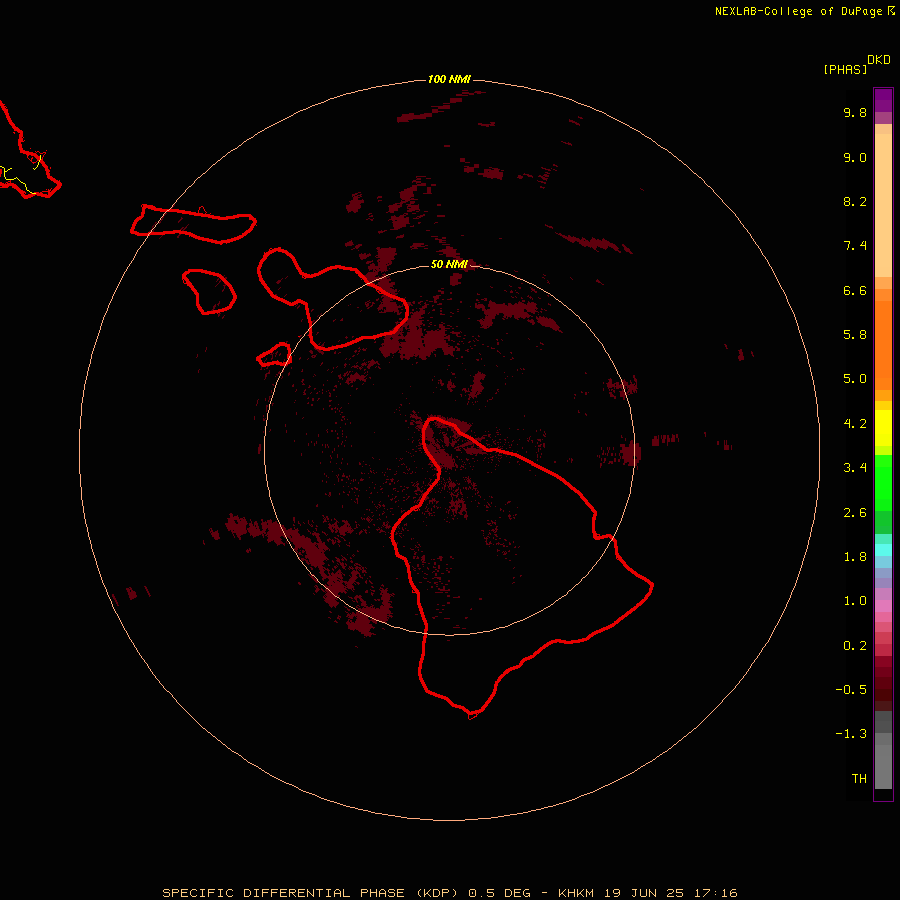
Task: Click the 0.5 DEG elevation label
Action: pyautogui.click(x=499, y=893)
